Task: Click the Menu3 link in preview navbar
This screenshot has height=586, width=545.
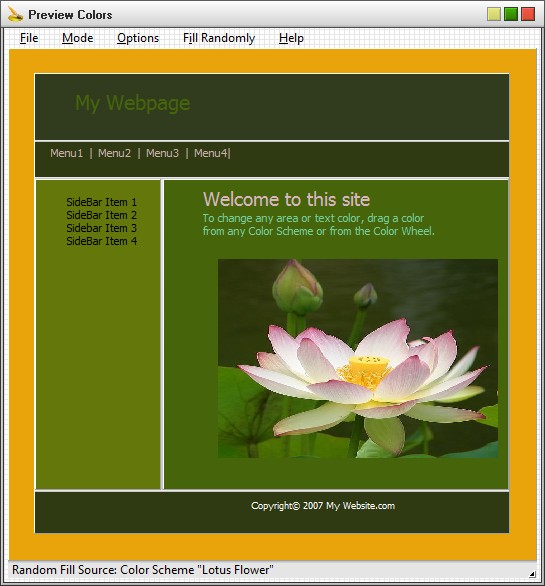Action: (162, 153)
